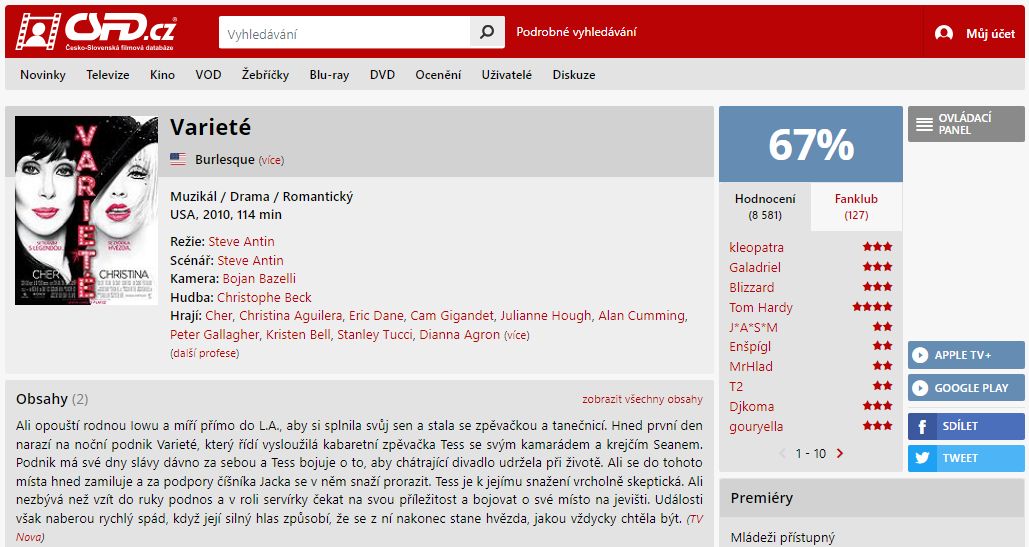Play on Google Play button
This screenshot has height=547, width=1029.
[x=966, y=388]
